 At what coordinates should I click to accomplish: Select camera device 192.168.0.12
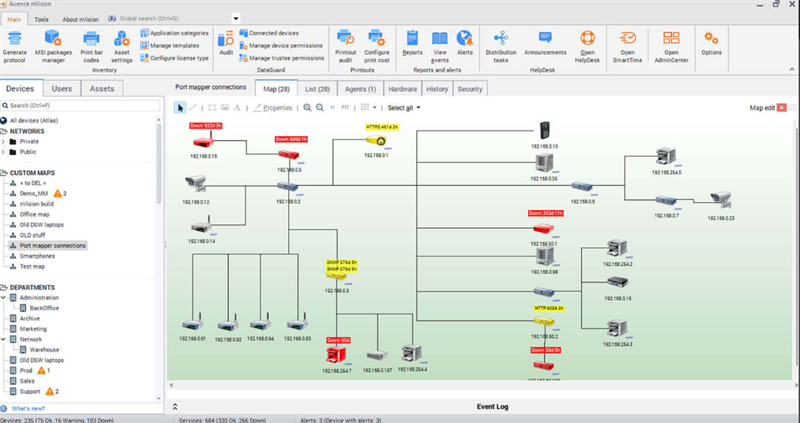pos(195,183)
